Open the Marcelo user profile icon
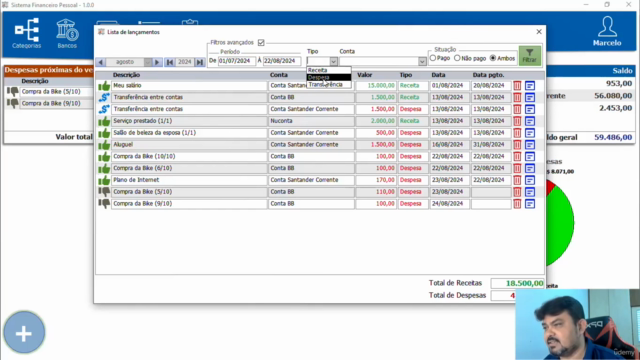 [x=607, y=31]
